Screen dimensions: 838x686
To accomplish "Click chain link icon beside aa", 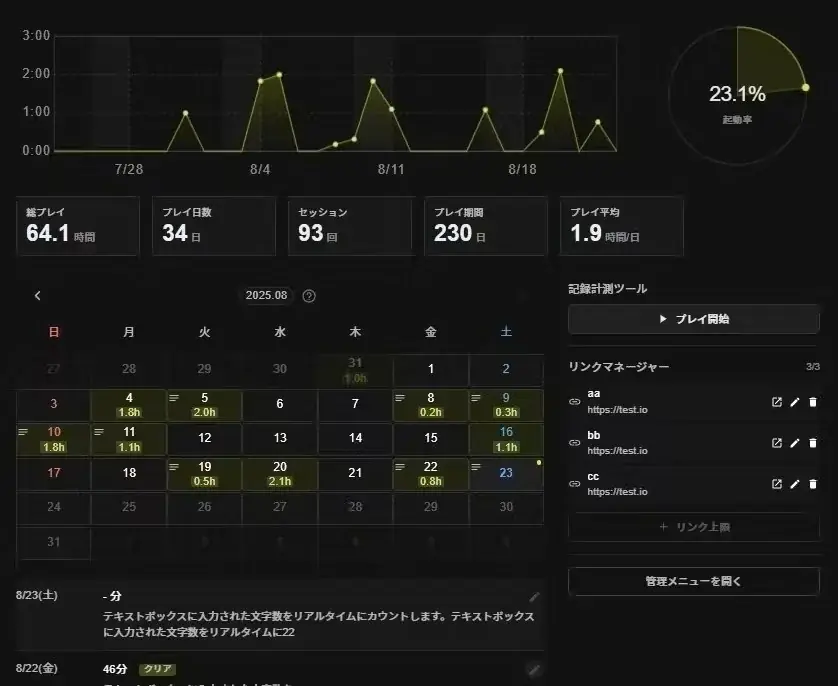I will (x=575, y=402).
